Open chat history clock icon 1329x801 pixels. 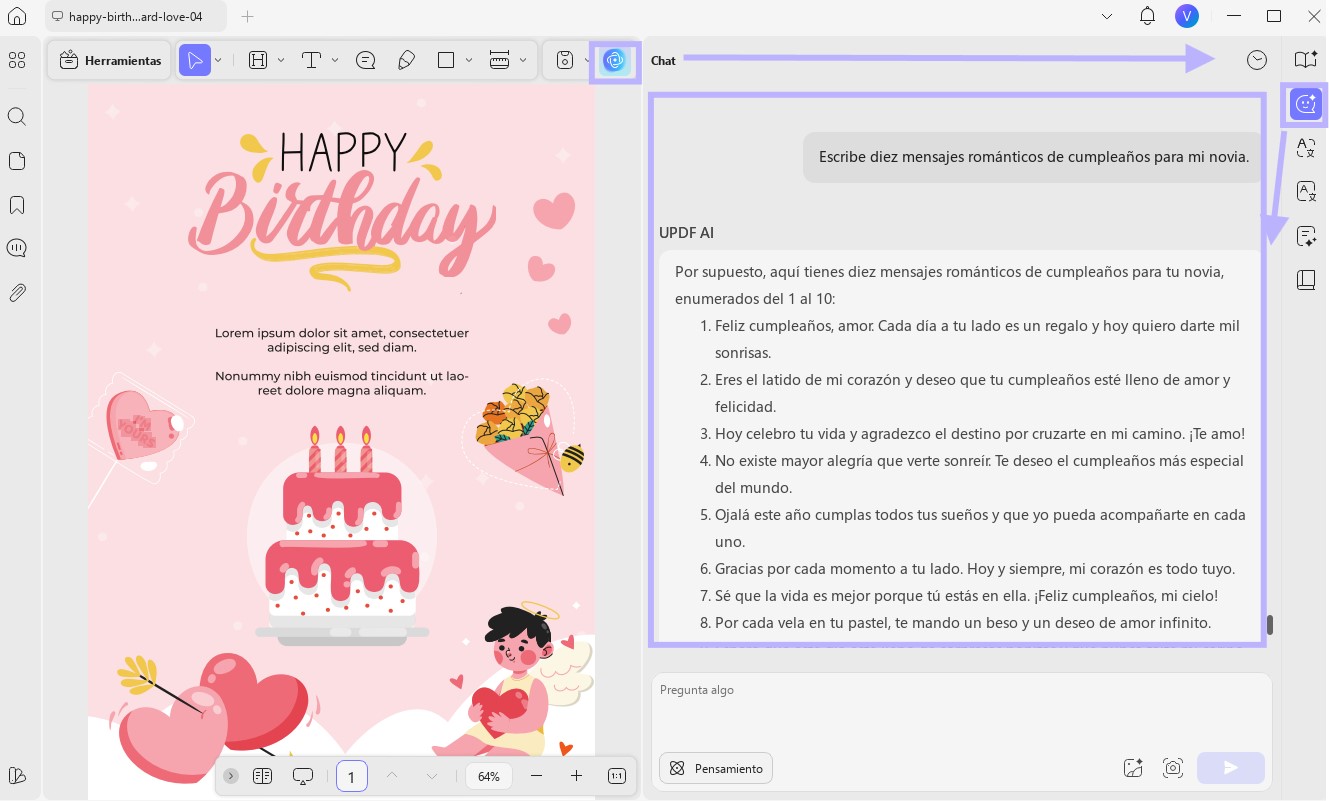1257,61
